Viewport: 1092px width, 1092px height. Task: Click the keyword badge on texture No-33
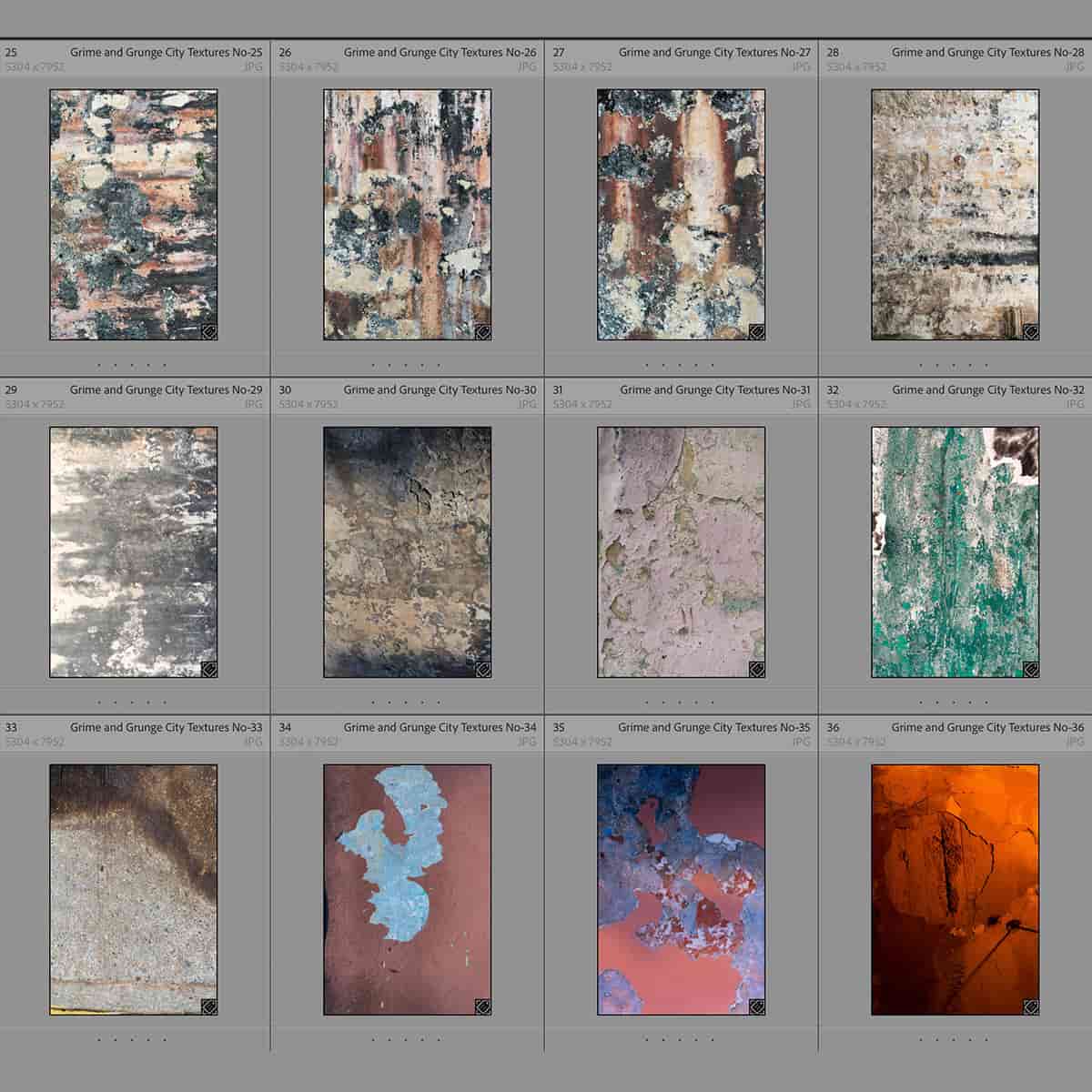coord(208,1005)
